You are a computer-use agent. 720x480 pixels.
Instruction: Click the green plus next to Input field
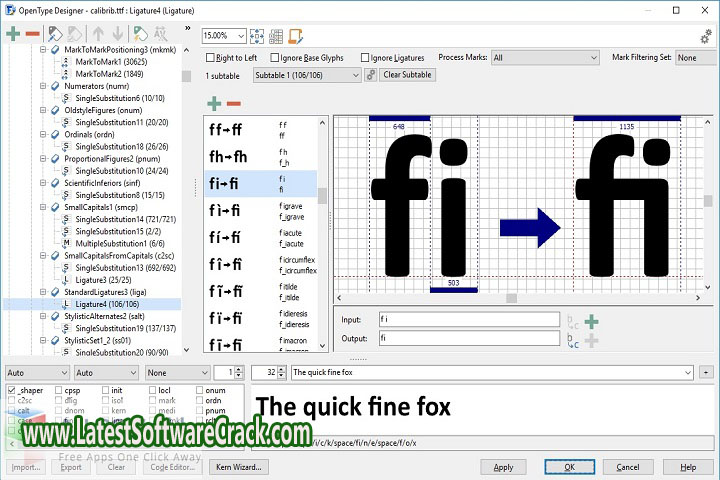(591, 322)
